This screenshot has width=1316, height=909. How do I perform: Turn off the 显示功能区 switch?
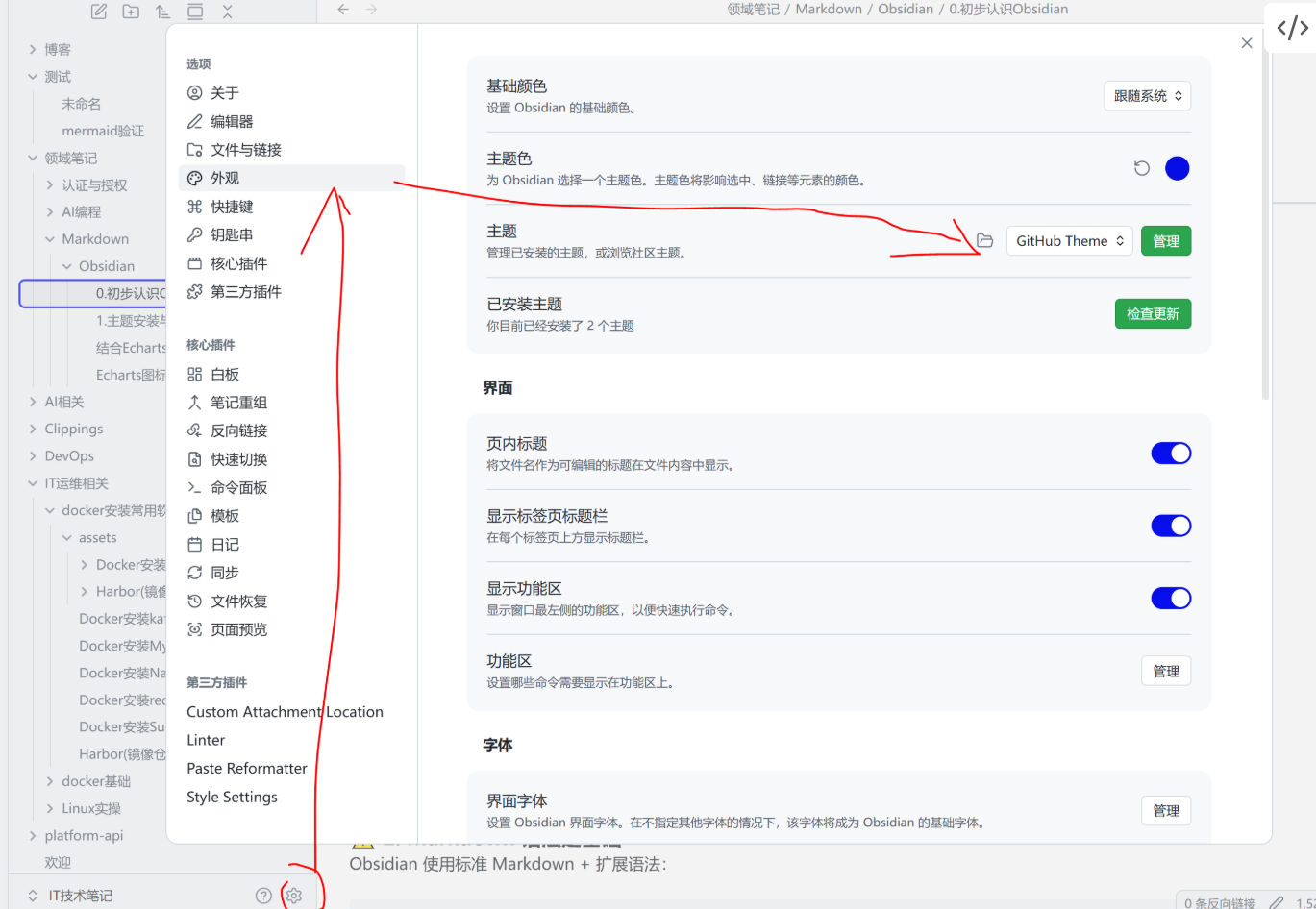[x=1171, y=599]
